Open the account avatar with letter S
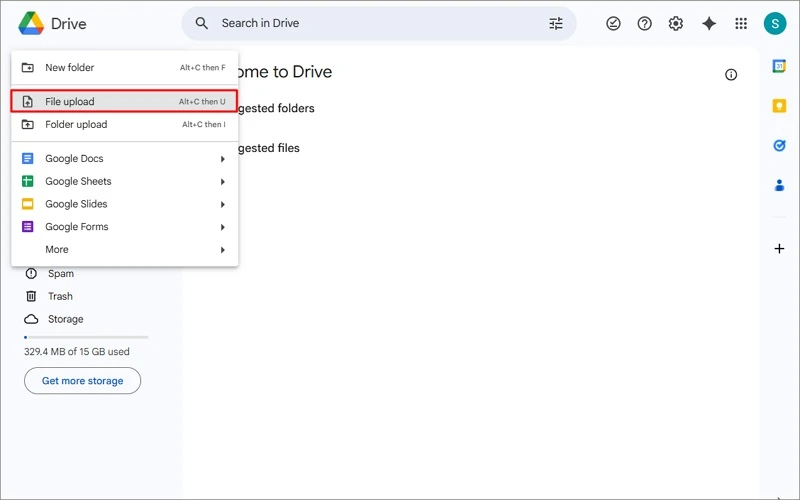800x500 pixels. click(x=774, y=23)
